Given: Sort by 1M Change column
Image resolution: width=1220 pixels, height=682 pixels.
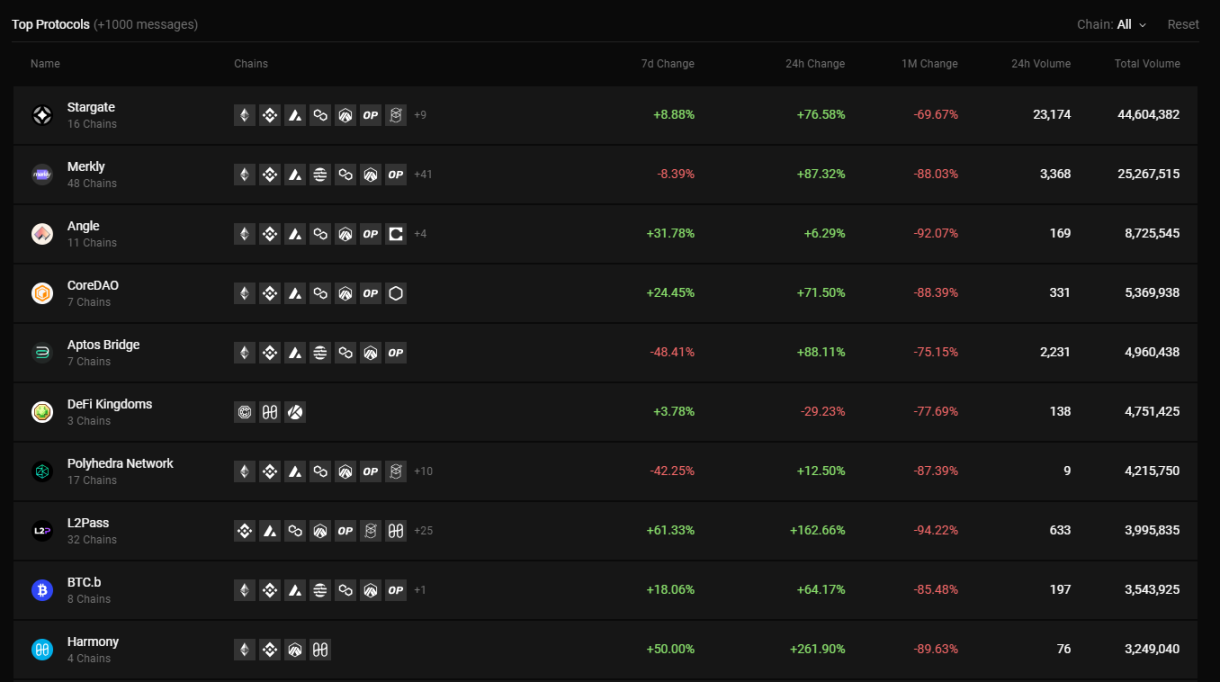Looking at the screenshot, I should 929,64.
